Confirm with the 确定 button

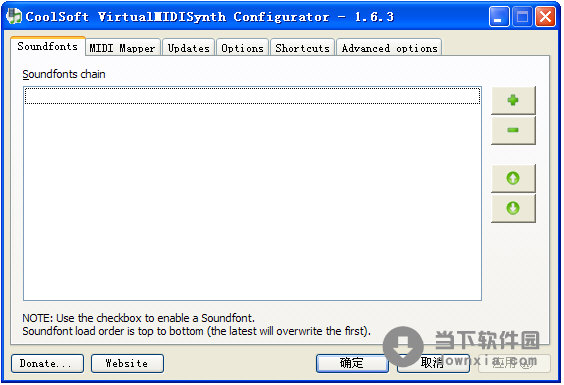click(352, 363)
